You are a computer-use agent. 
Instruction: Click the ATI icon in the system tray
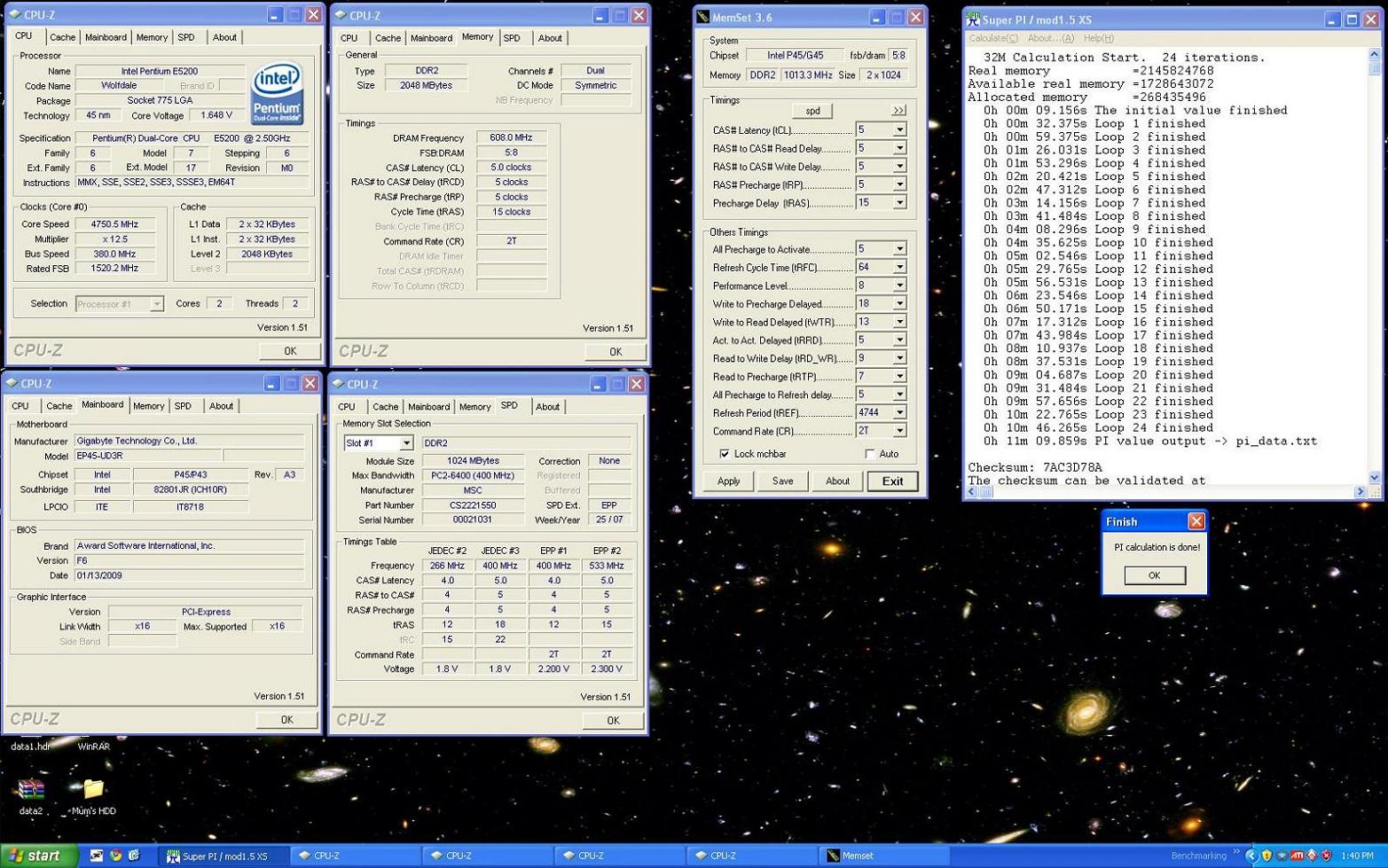(x=1297, y=856)
